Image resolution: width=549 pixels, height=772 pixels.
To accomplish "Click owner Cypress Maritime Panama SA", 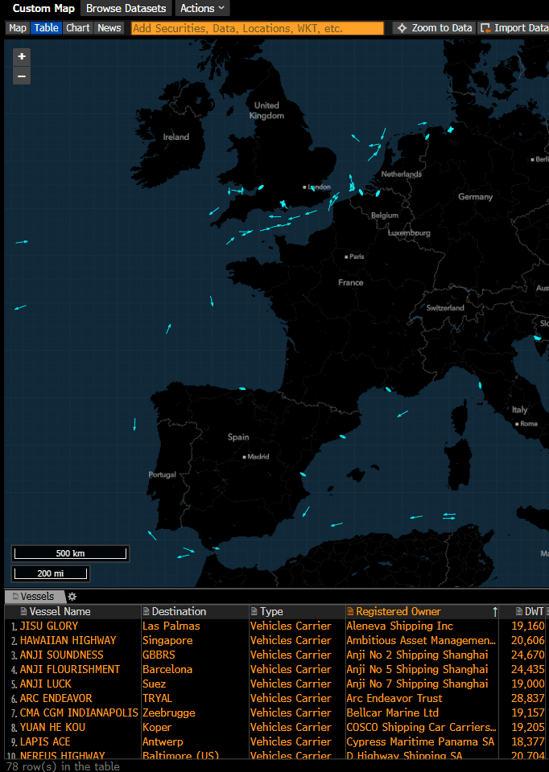I will click(x=420, y=742).
